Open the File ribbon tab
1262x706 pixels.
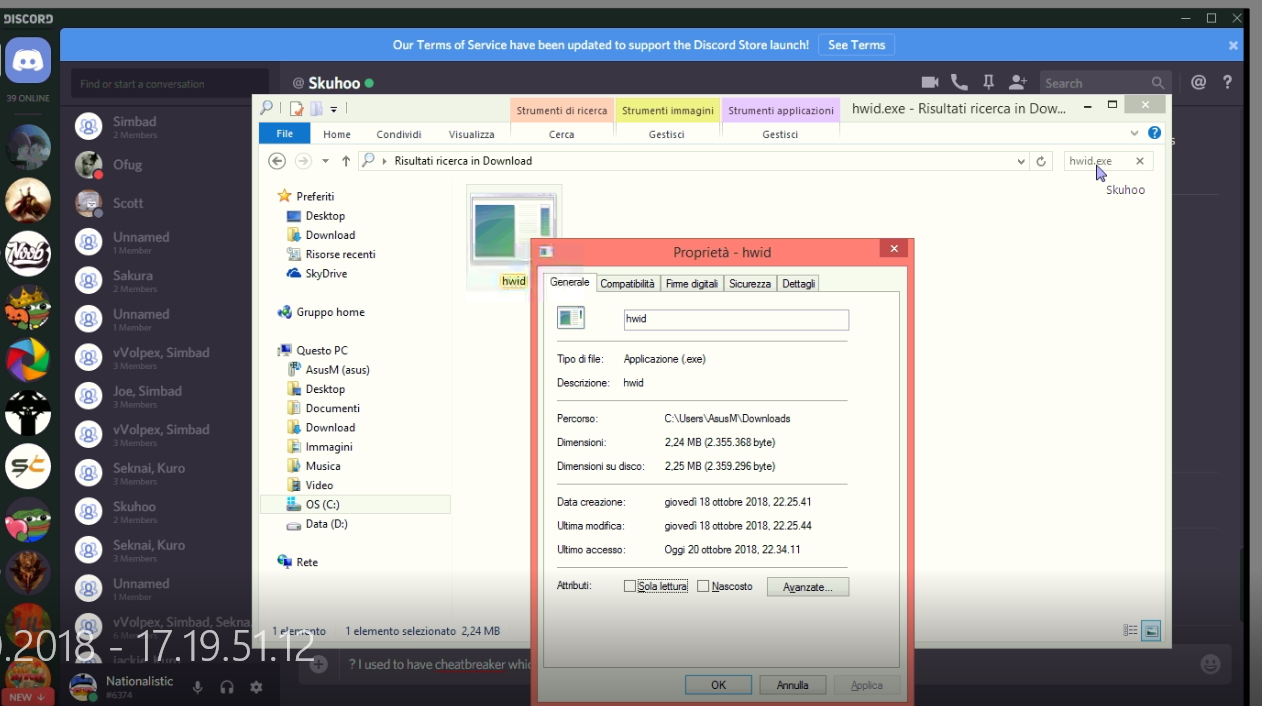click(284, 134)
